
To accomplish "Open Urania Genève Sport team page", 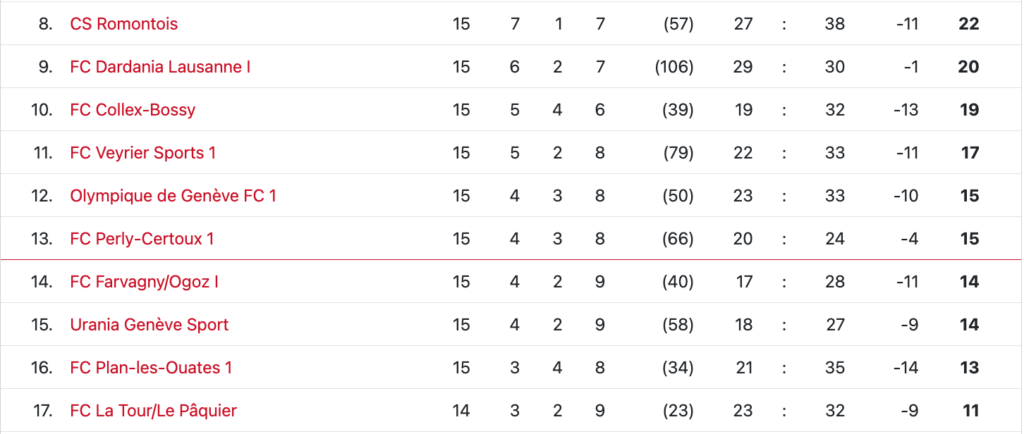I will [149, 325].
